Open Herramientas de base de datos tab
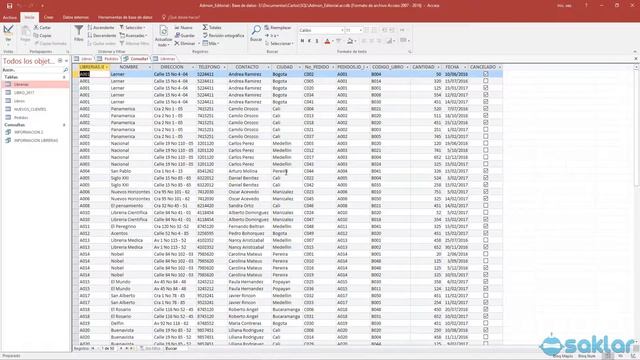Screen dimensions: 640x360 (125, 17)
